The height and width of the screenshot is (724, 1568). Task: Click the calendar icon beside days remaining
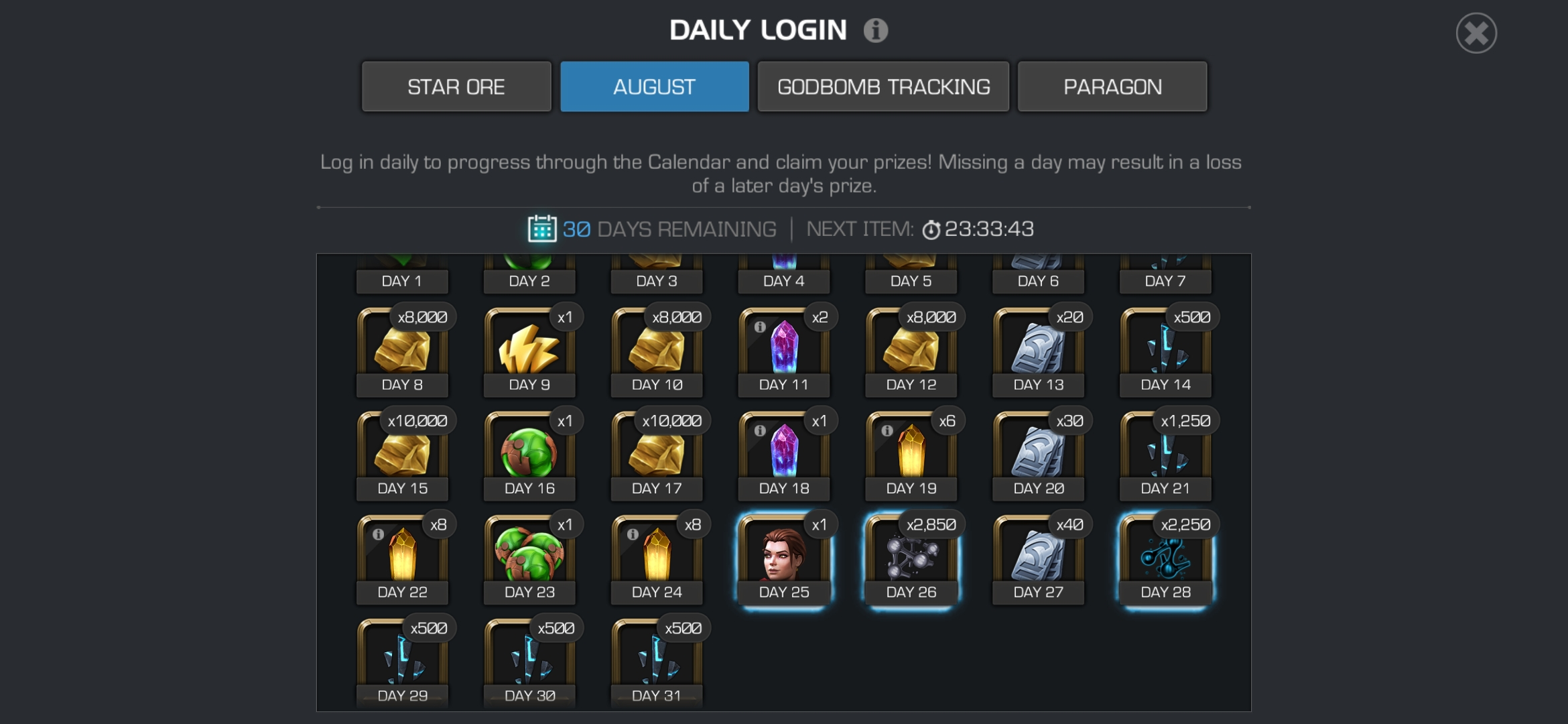click(542, 229)
